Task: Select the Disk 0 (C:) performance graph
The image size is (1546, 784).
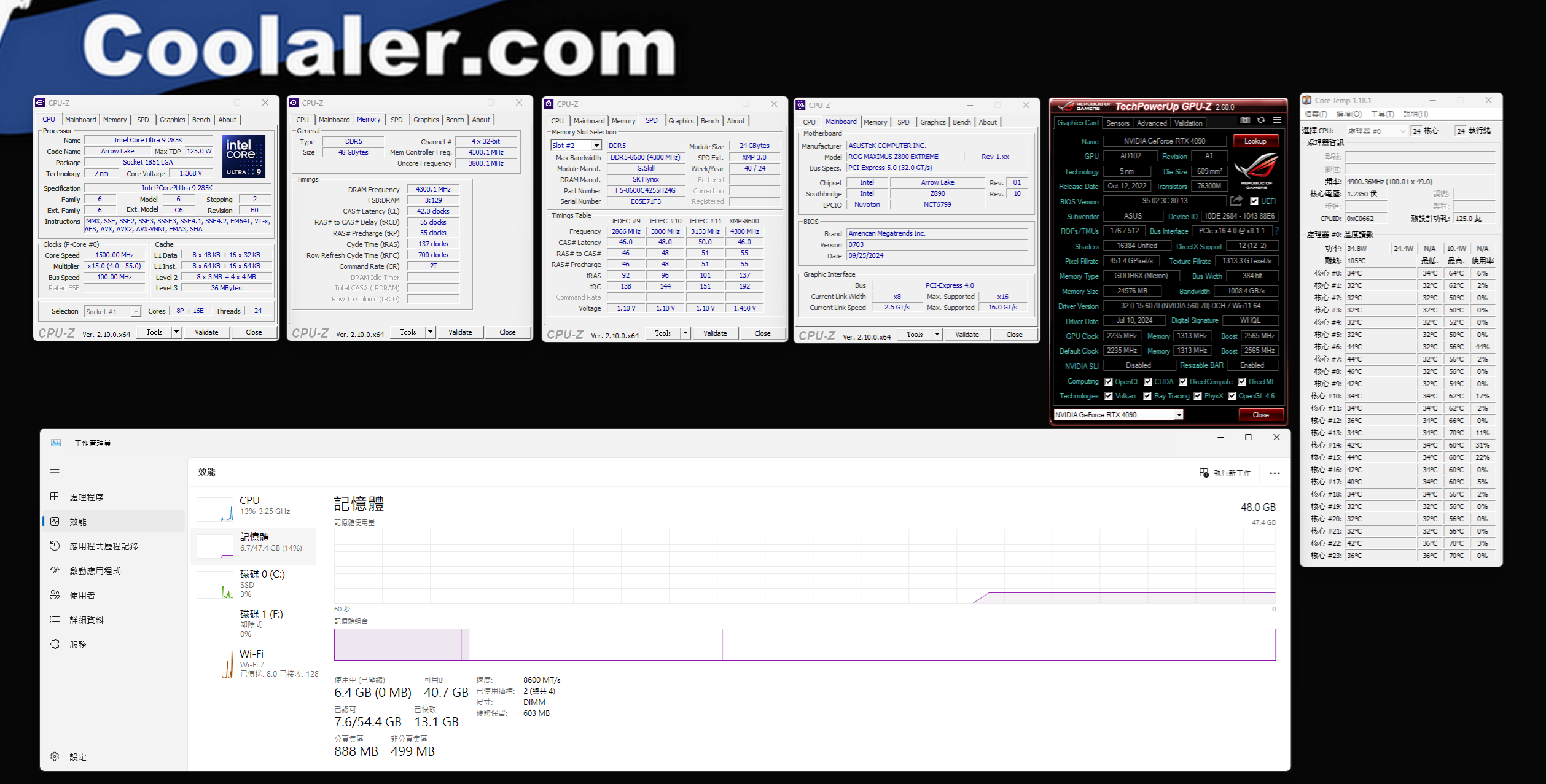Action: pyautogui.click(x=215, y=584)
